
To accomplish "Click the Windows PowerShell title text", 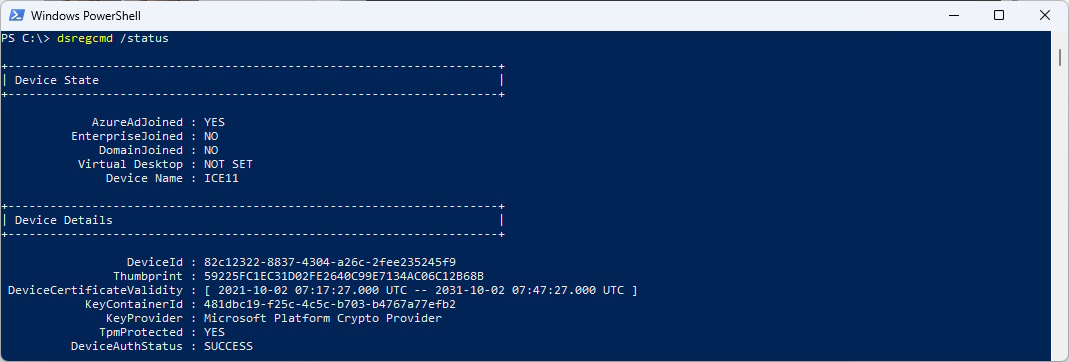I will pos(86,15).
